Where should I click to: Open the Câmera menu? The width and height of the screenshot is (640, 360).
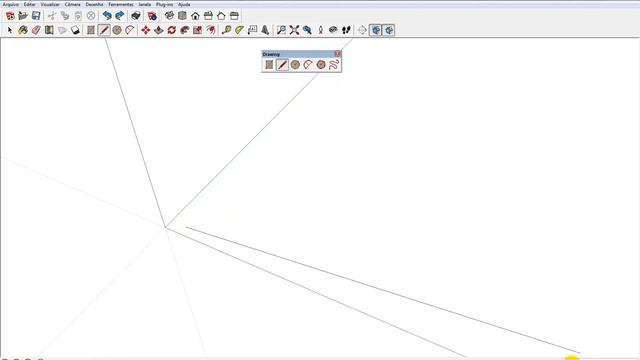pyautogui.click(x=73, y=4)
